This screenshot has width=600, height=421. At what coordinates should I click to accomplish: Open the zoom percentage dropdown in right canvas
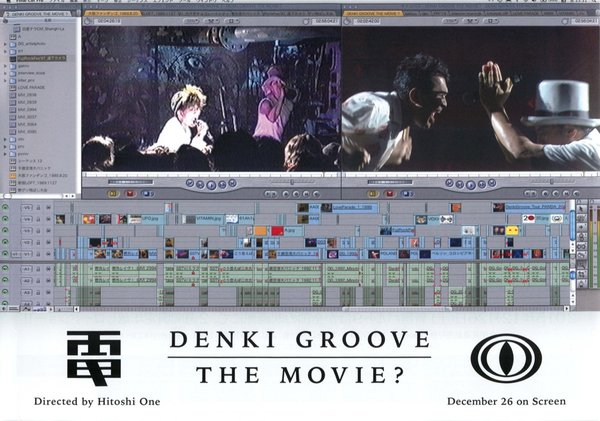pos(451,21)
